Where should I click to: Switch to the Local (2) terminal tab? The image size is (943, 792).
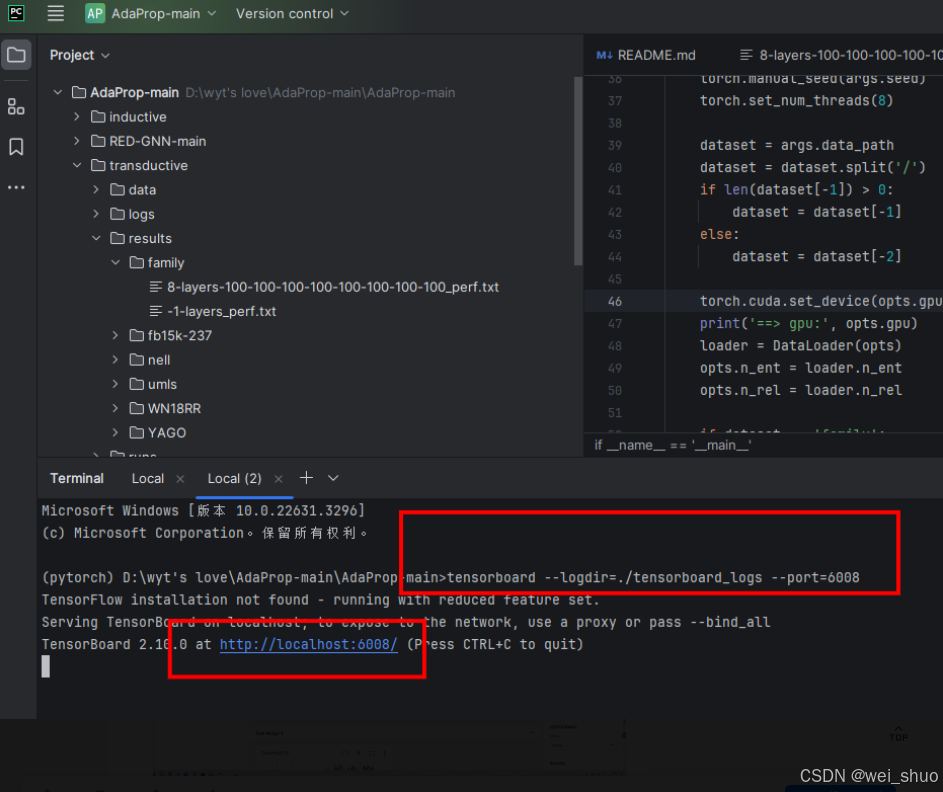pyautogui.click(x=235, y=479)
